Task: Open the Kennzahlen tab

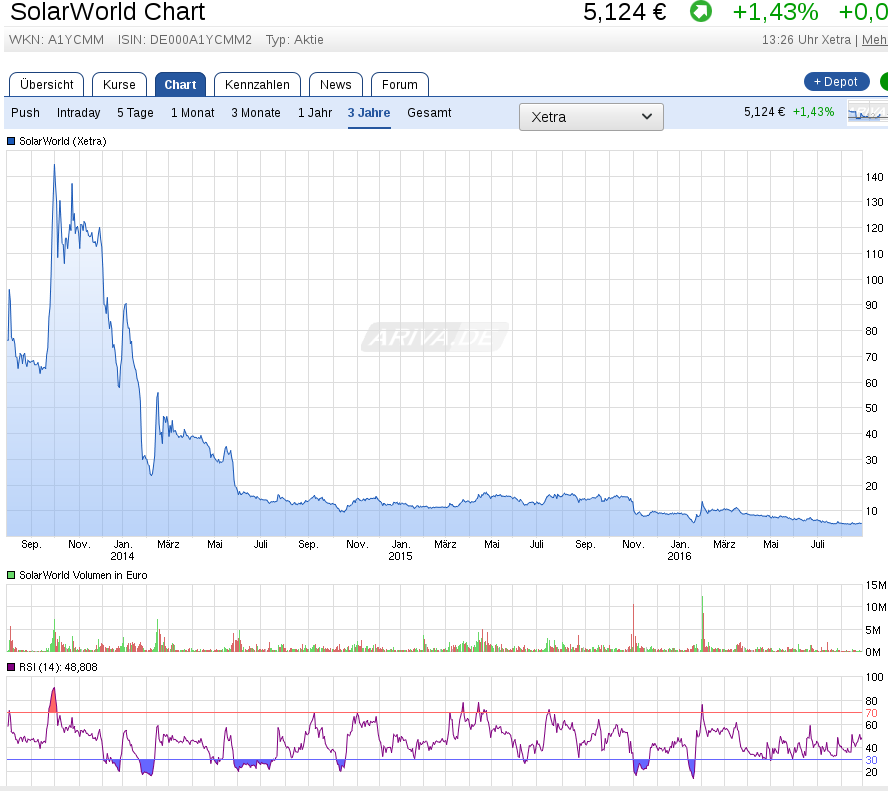Action: pyautogui.click(x=257, y=85)
